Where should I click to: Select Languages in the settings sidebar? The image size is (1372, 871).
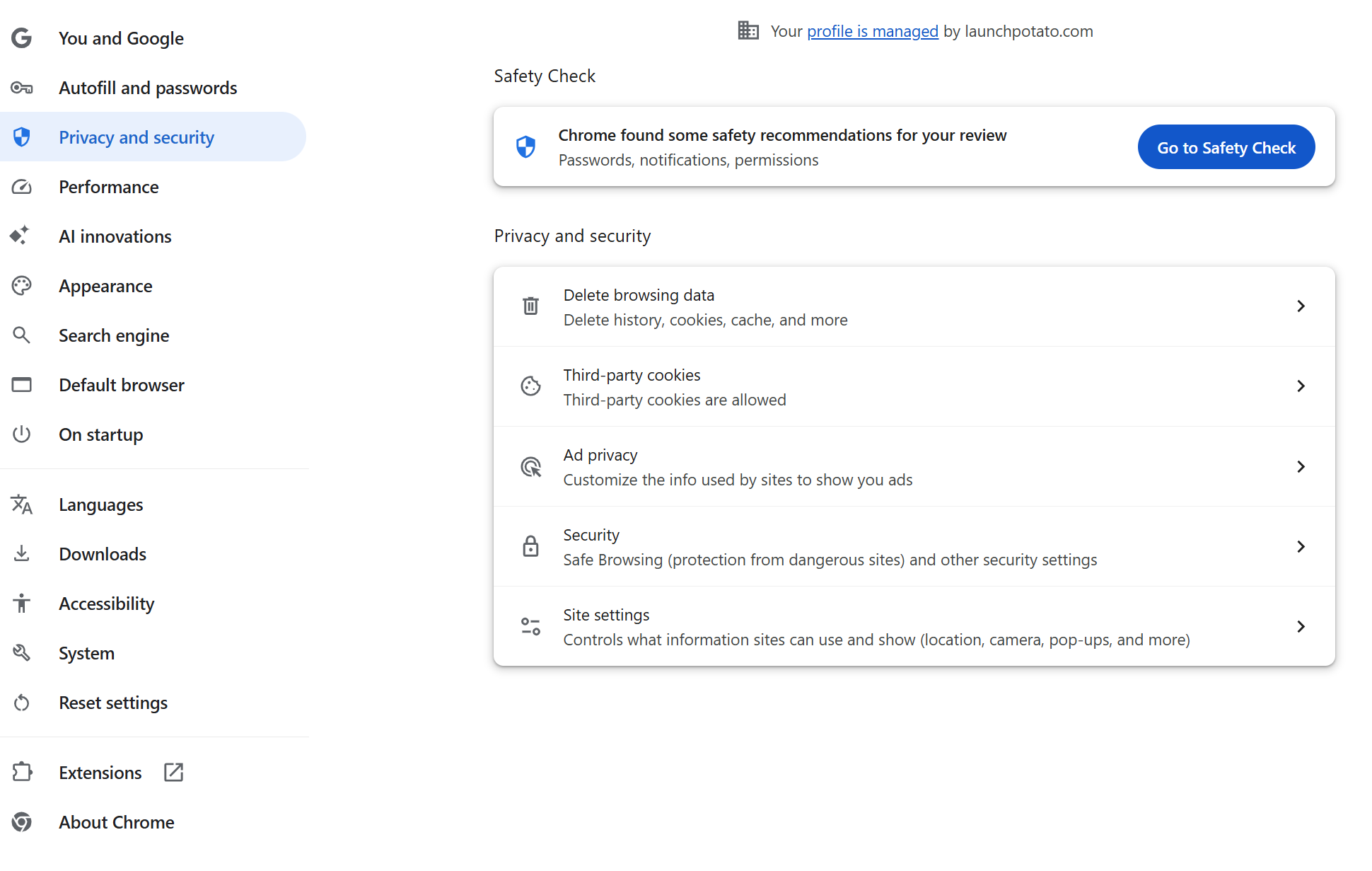[100, 504]
